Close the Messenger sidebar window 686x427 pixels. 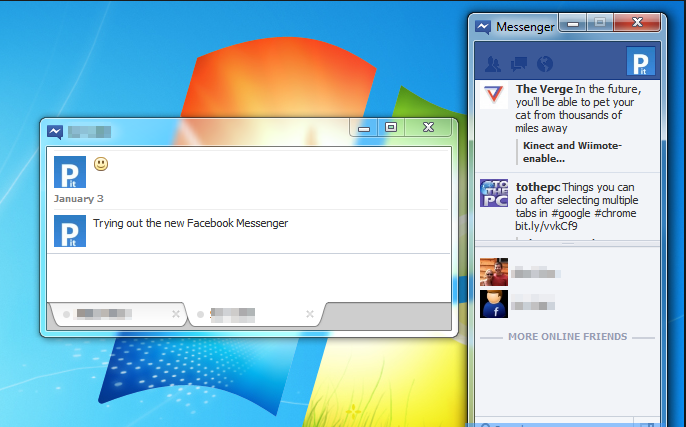click(x=637, y=23)
